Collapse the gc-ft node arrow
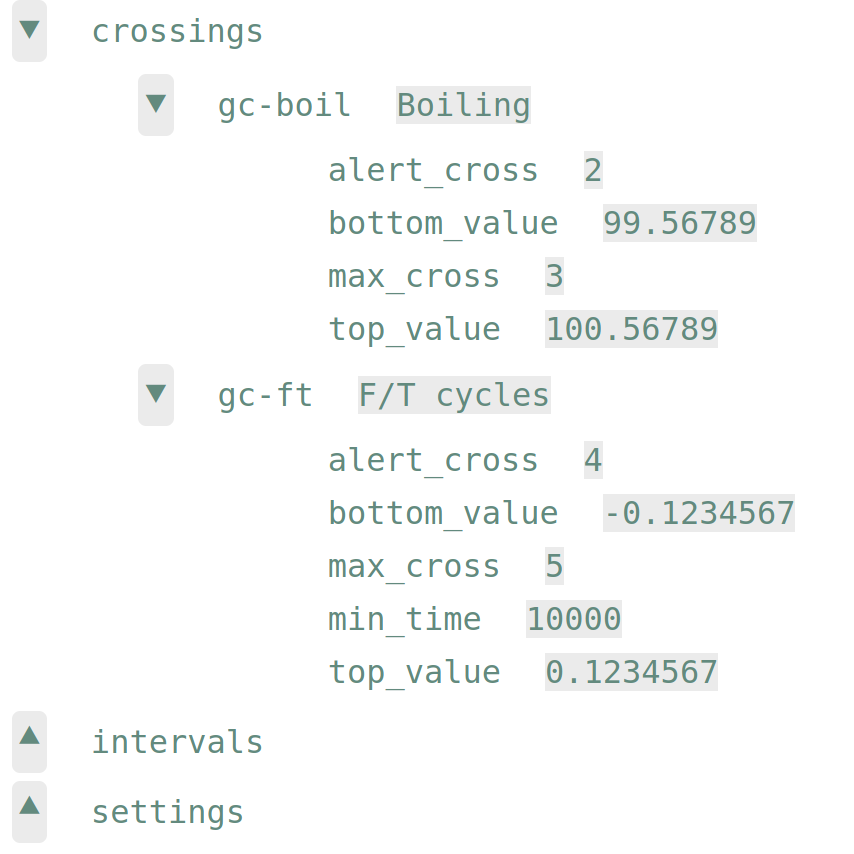The height and width of the screenshot is (854, 854). [156, 394]
